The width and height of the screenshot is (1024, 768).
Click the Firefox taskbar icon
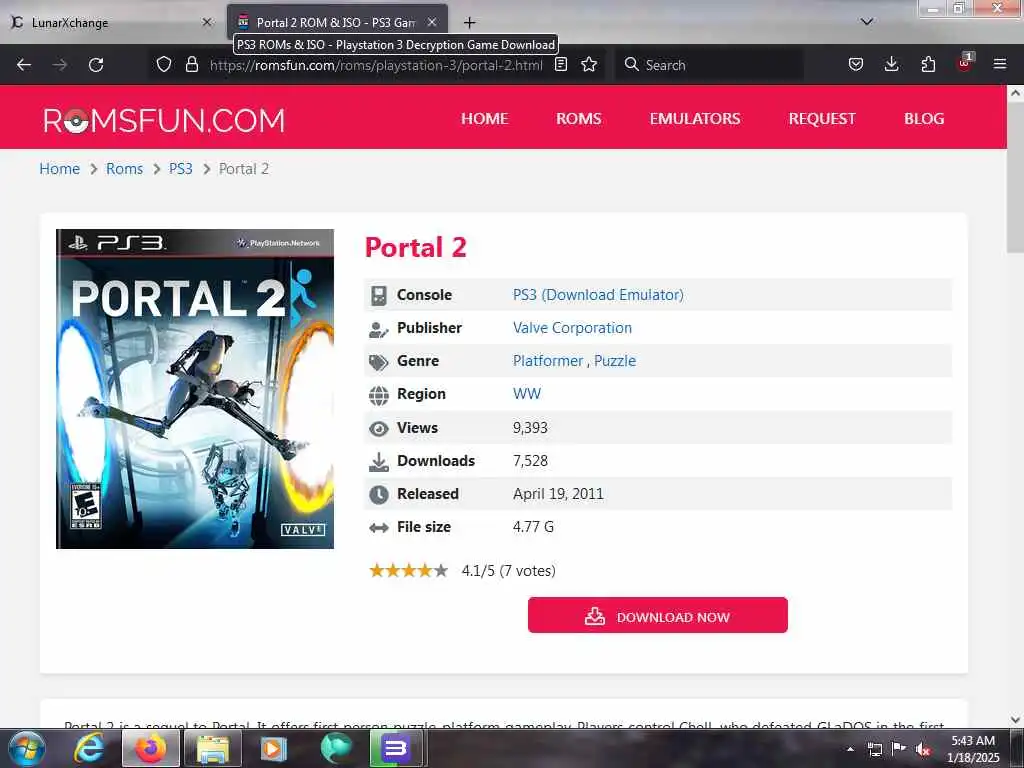coord(150,748)
